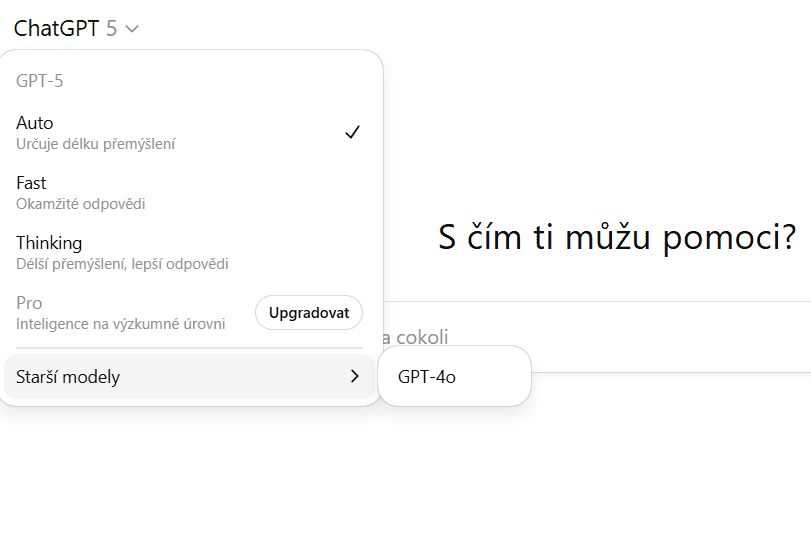
Task: Switch to the Fast model mode
Action: click(31, 183)
